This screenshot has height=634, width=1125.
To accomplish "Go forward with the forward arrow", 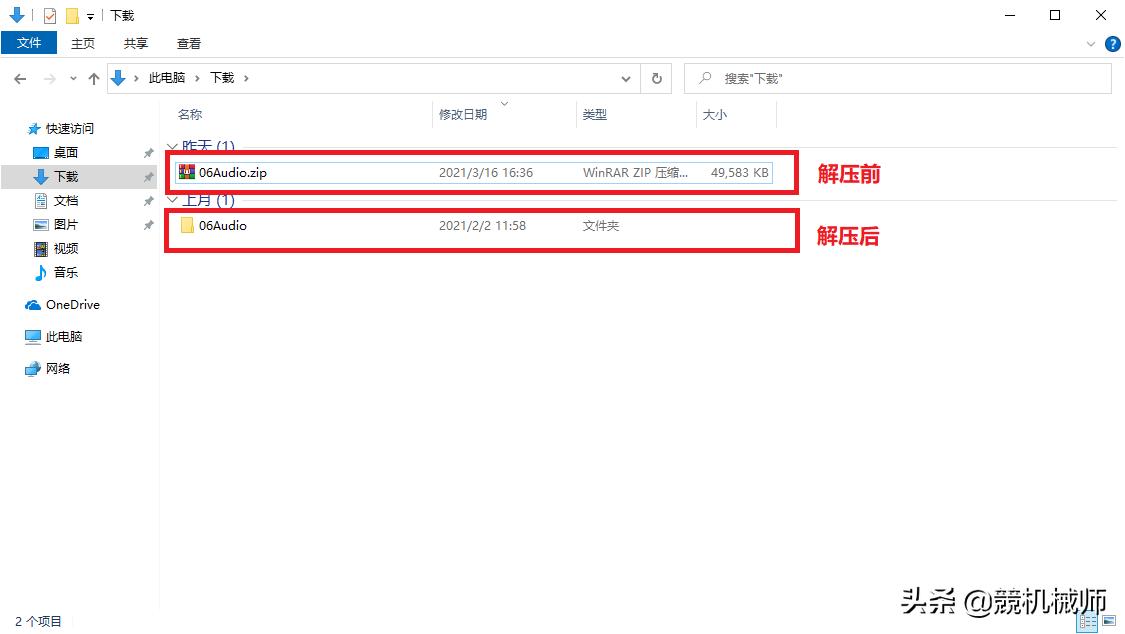I will (50, 79).
